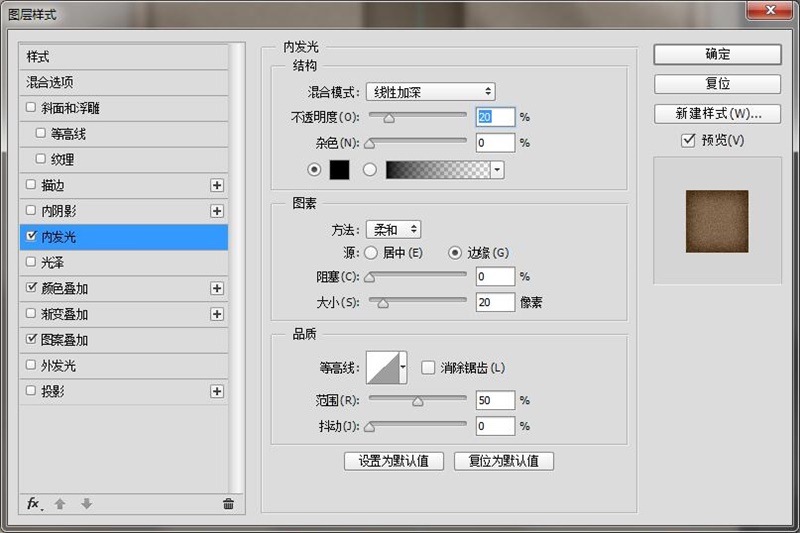Click the 阻塞 slider handle

370,278
